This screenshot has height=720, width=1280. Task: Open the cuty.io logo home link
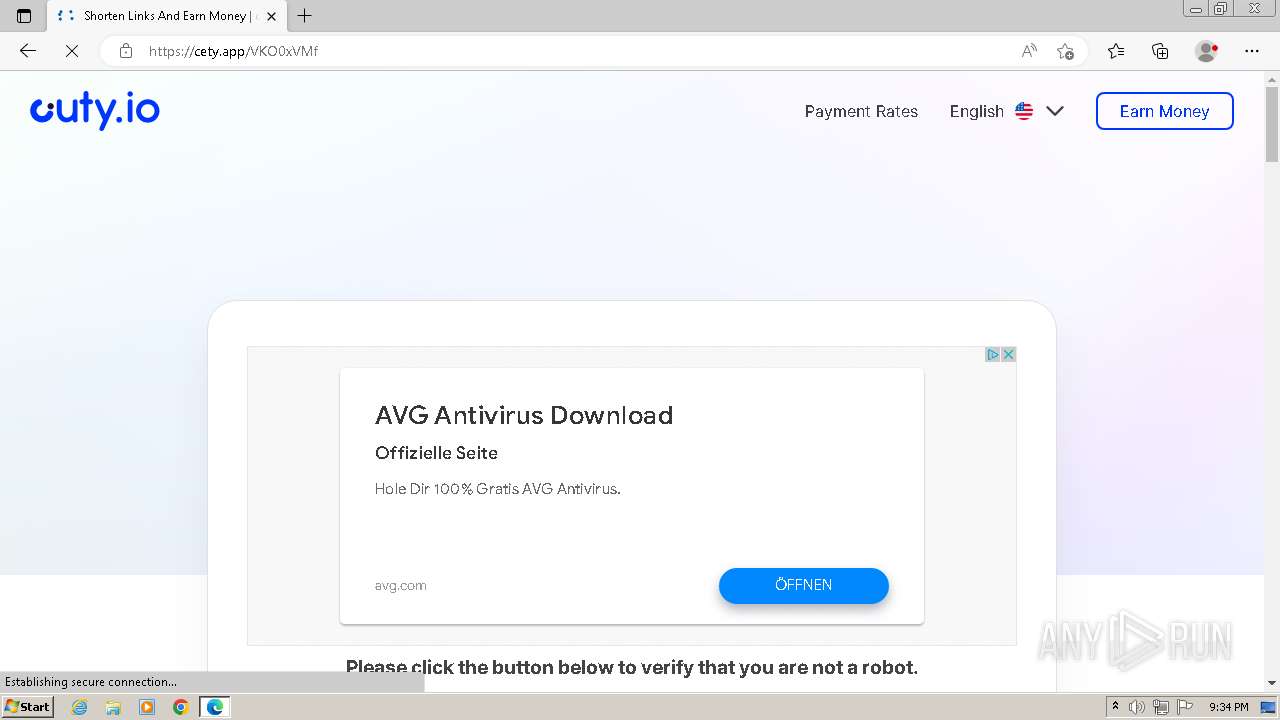(95, 111)
